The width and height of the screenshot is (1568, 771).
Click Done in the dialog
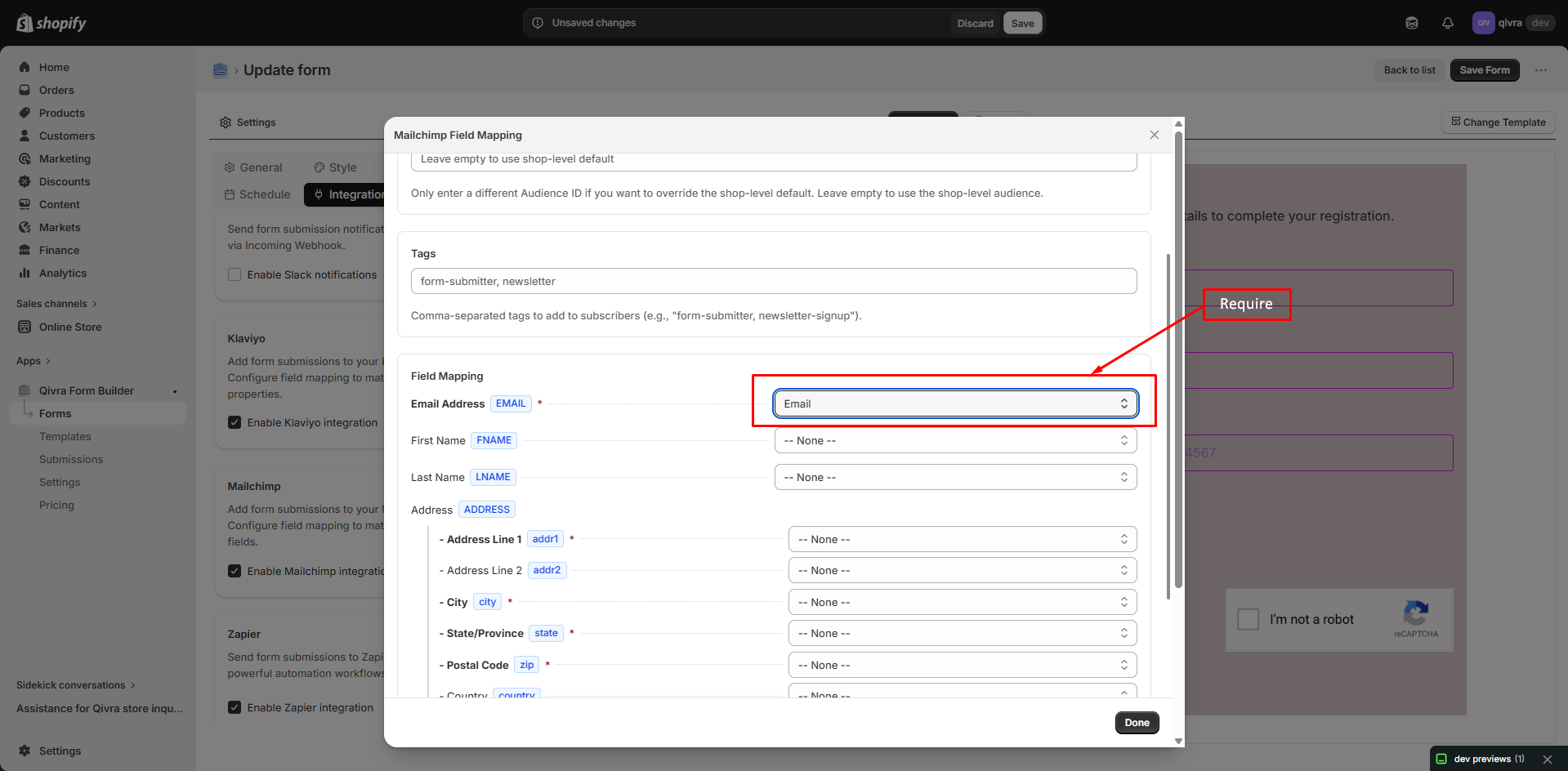(1137, 723)
